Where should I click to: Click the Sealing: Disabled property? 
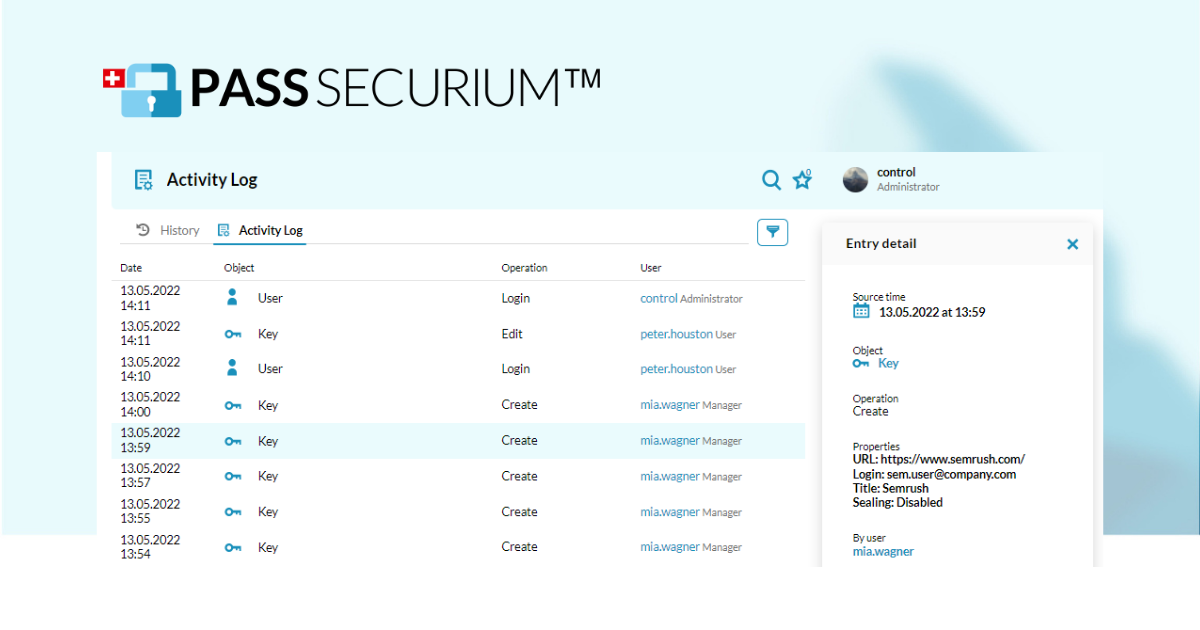tap(898, 503)
